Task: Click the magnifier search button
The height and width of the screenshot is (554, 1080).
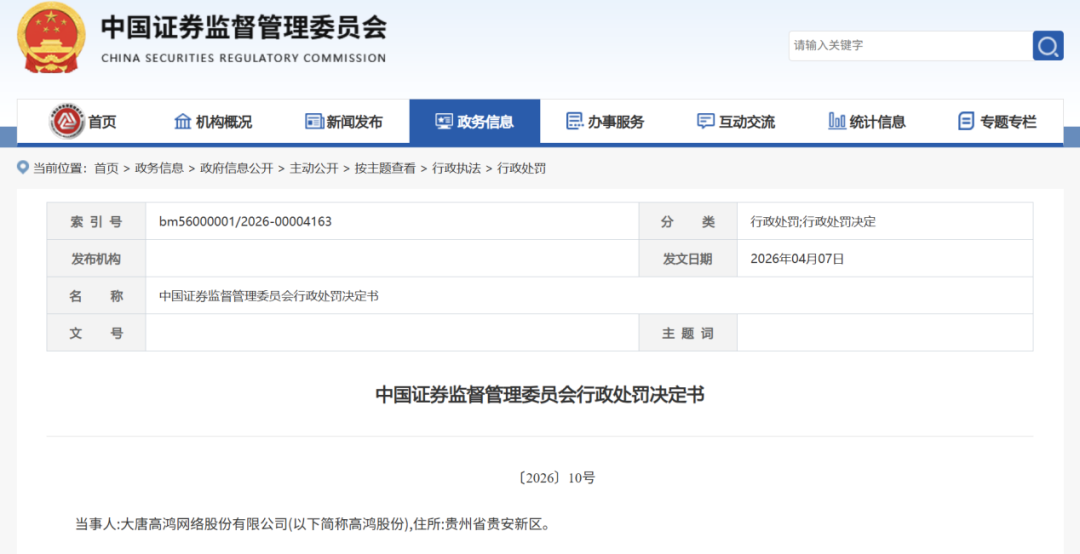Action: tap(1048, 46)
